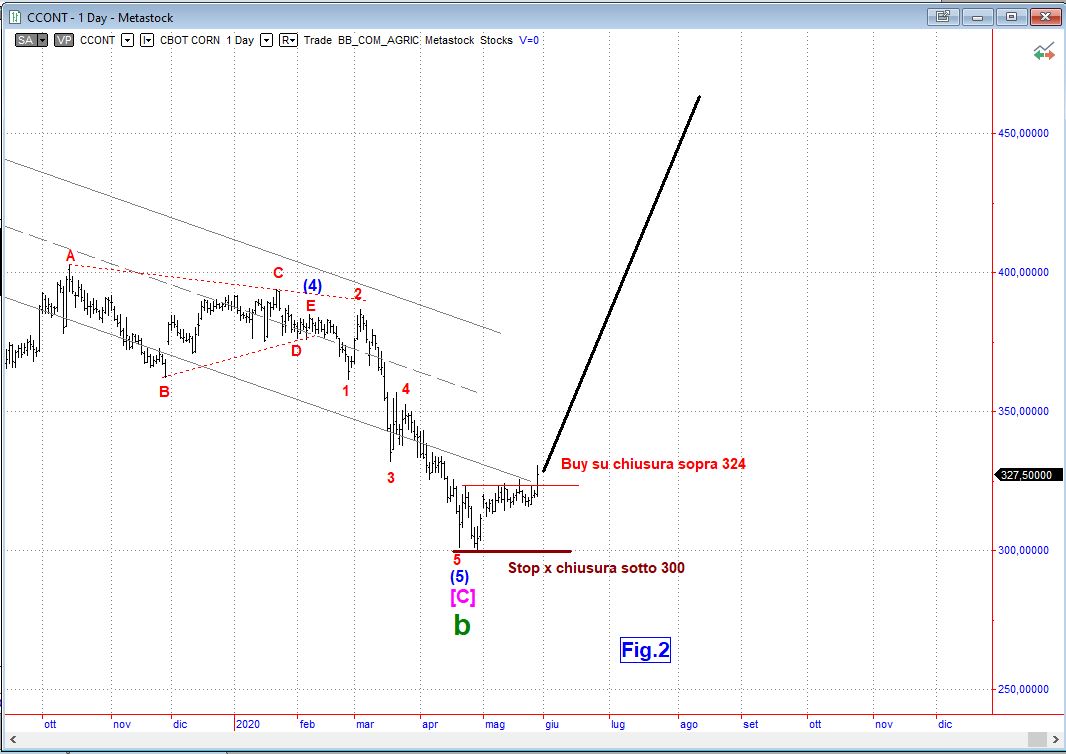Click the scroll left arrow of horizontal scrollbar
This screenshot has width=1066, height=754.
pyautogui.click(x=12, y=740)
